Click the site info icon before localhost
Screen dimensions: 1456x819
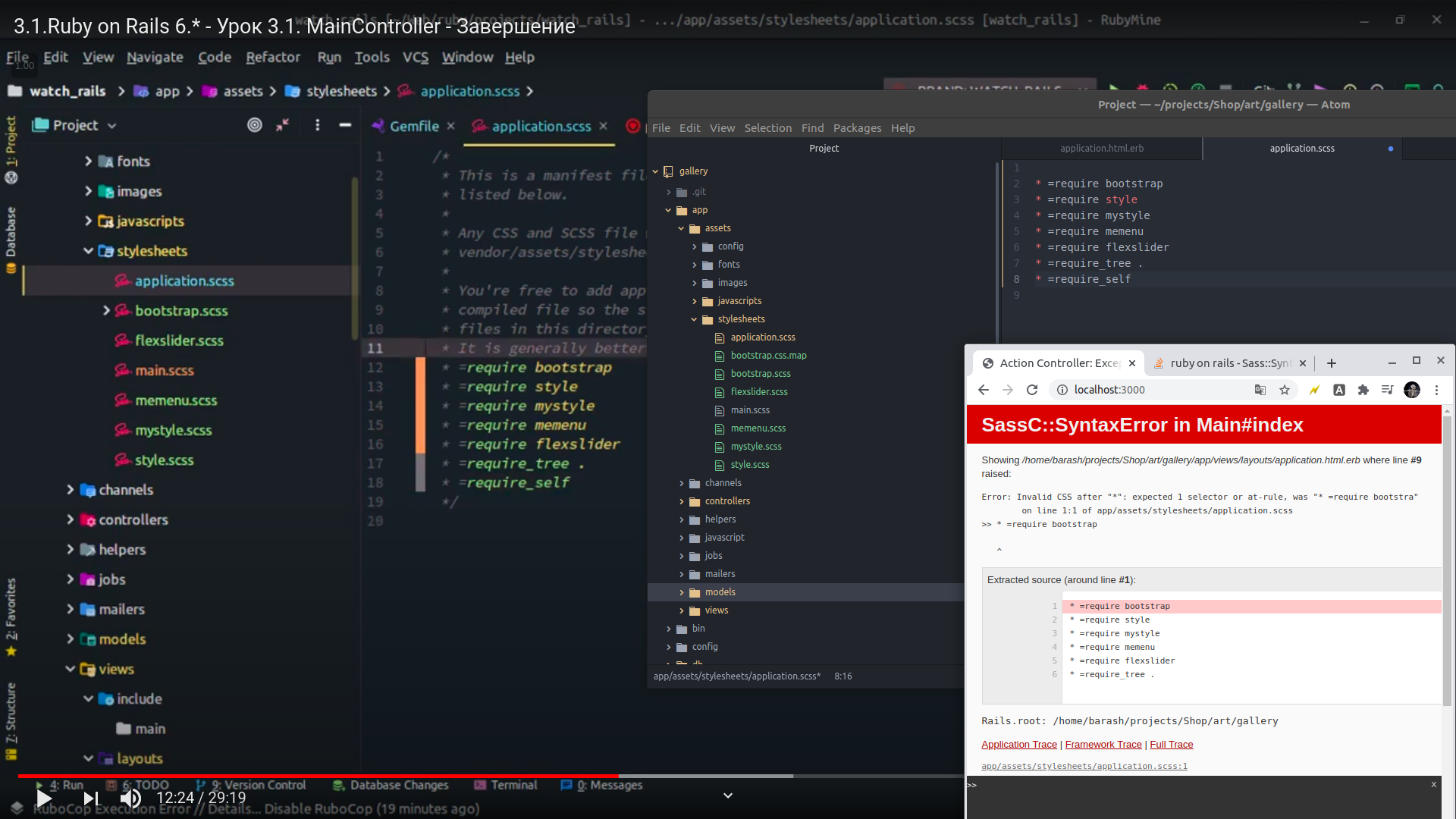click(1062, 390)
